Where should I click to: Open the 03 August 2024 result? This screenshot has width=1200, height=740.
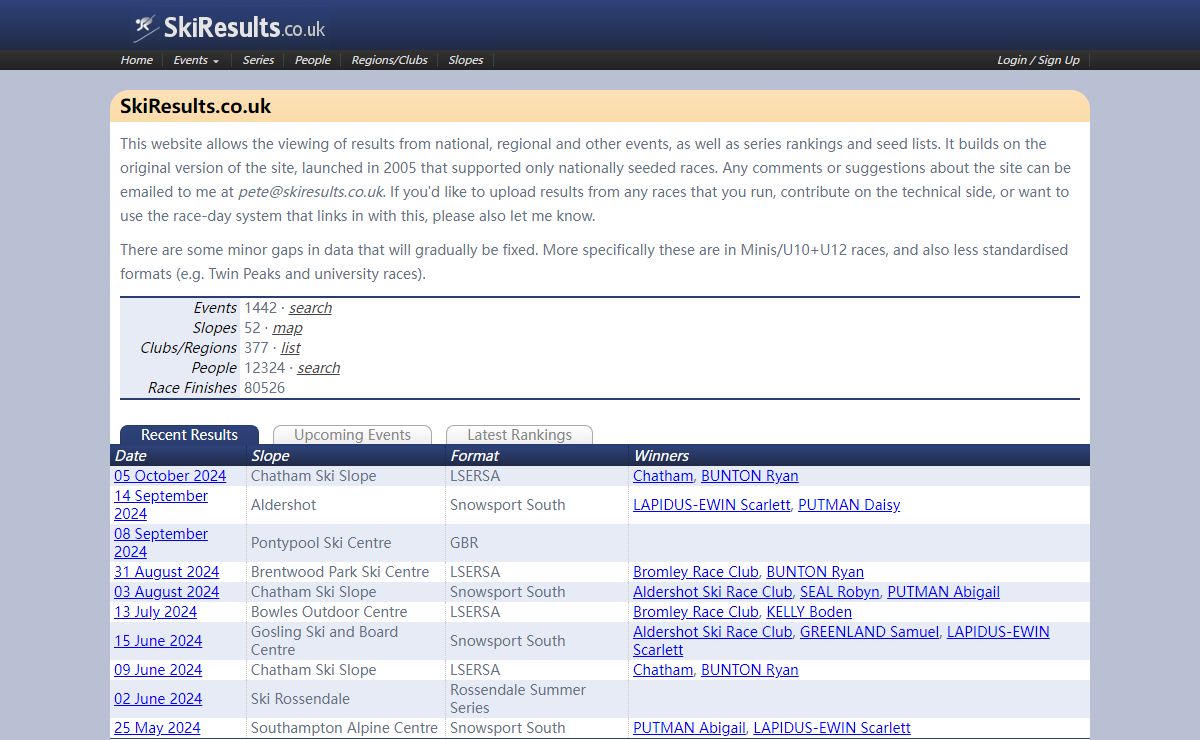pyautogui.click(x=166, y=592)
